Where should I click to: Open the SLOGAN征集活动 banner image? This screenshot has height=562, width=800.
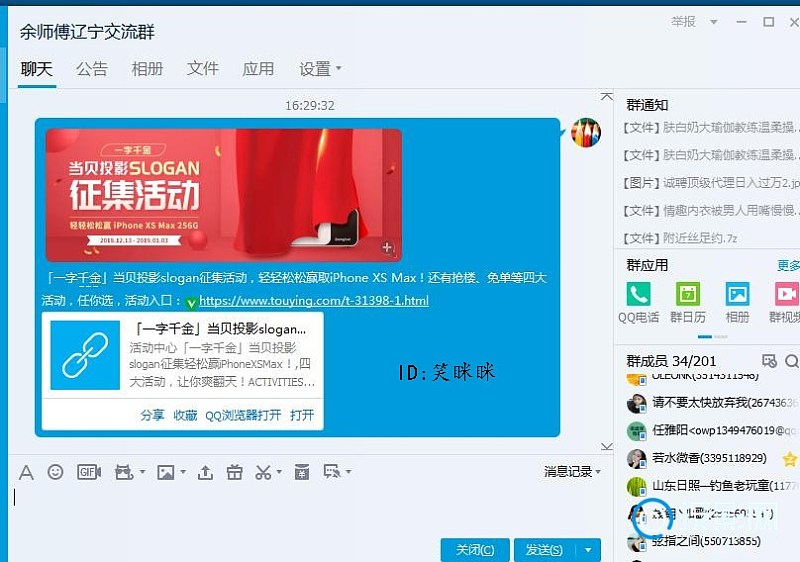coord(223,195)
